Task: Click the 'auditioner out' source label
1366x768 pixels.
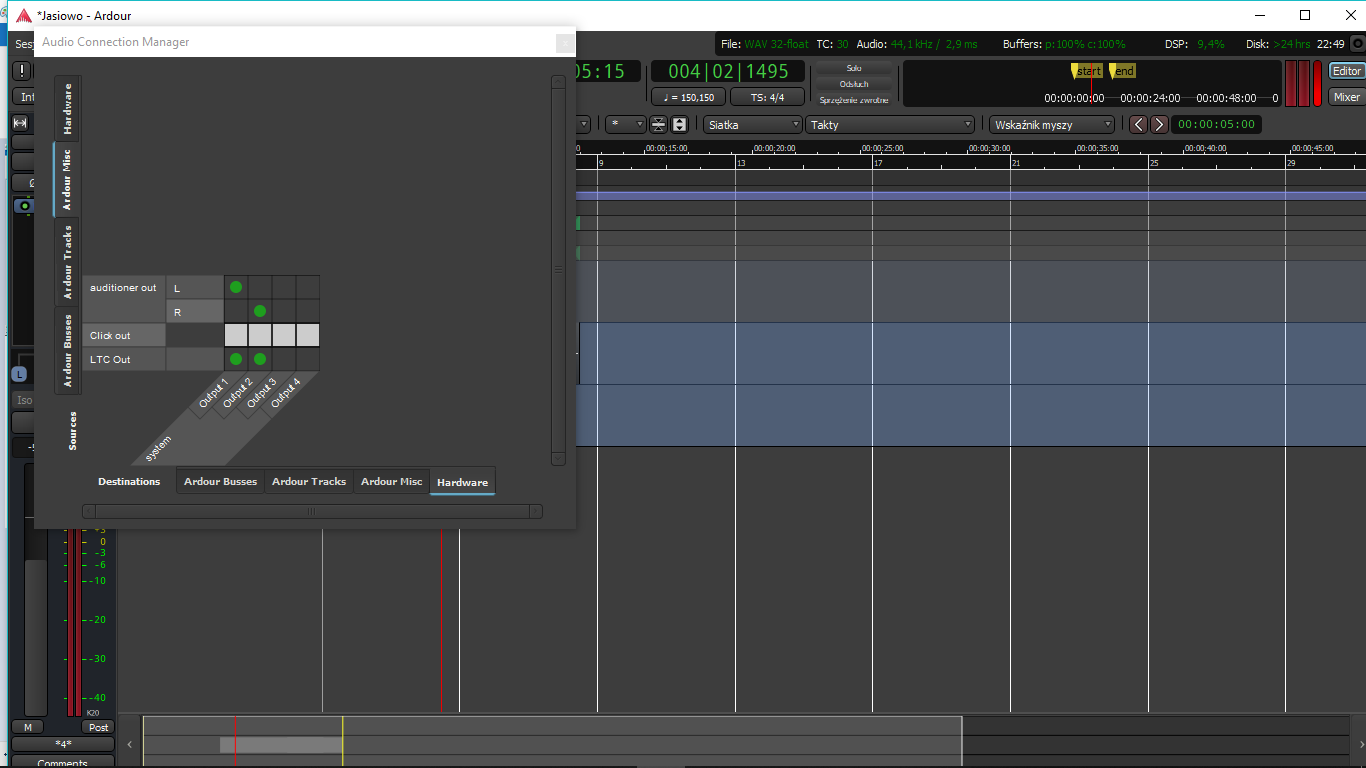Action: point(123,288)
